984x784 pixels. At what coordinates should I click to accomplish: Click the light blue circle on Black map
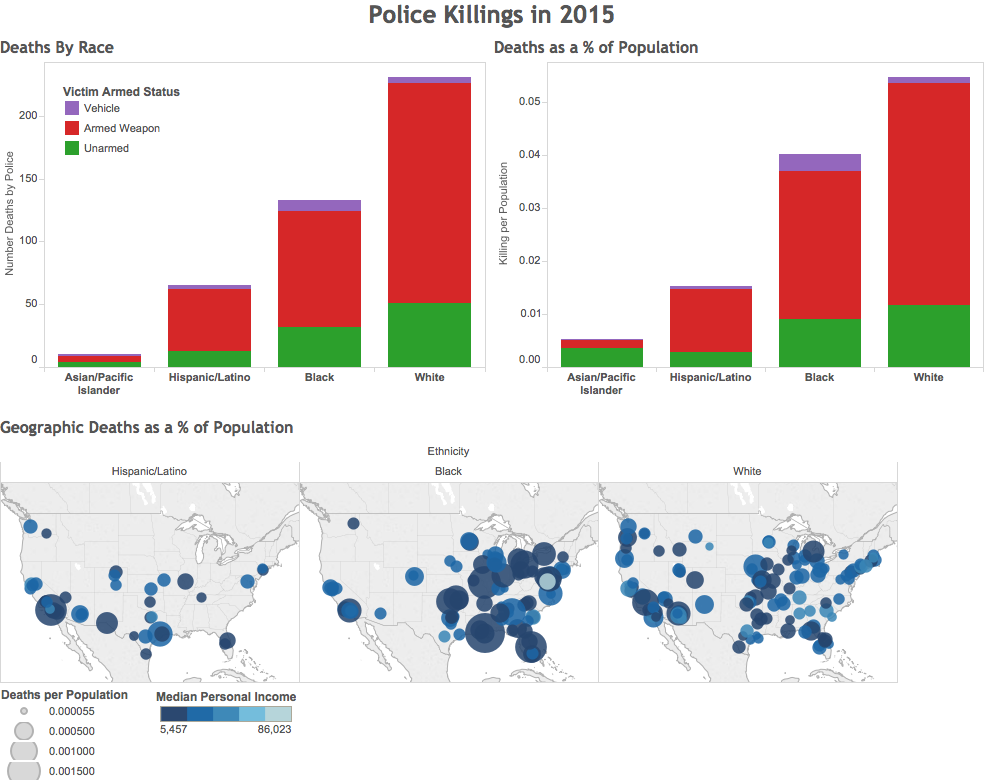(548, 581)
